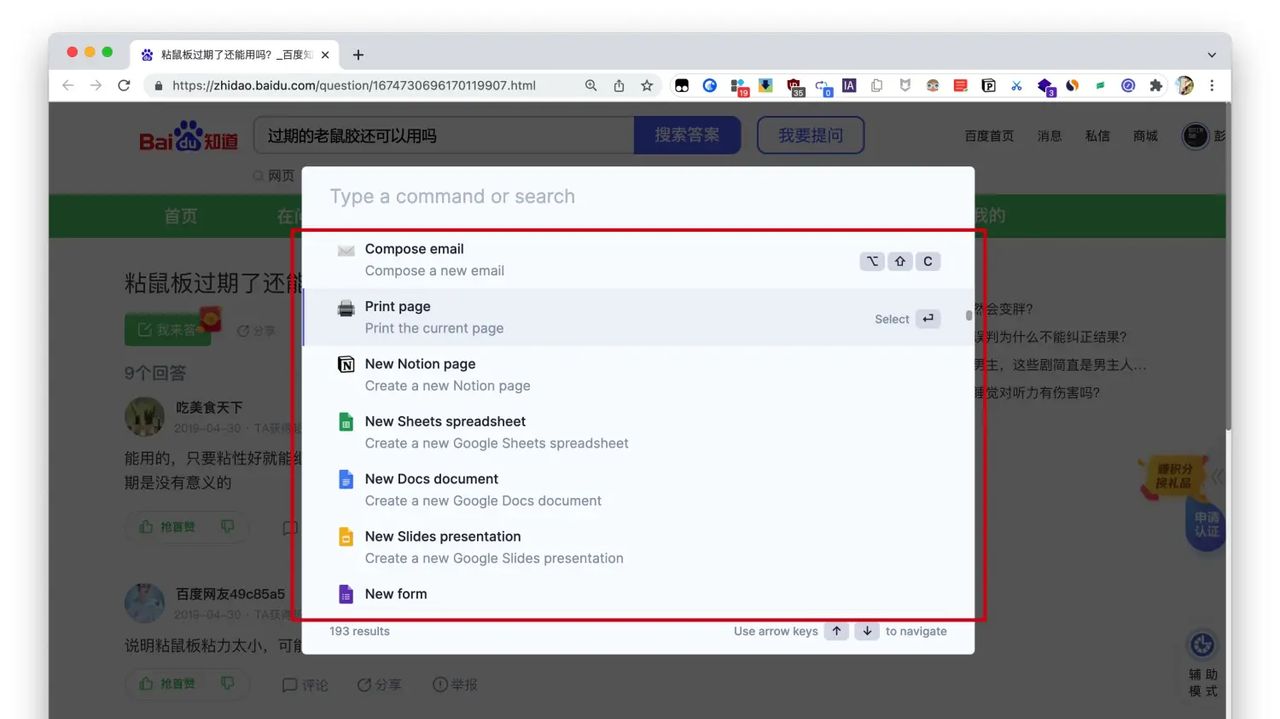Focus the 'Type a command or search' field
1280x719 pixels.
click(x=638, y=197)
